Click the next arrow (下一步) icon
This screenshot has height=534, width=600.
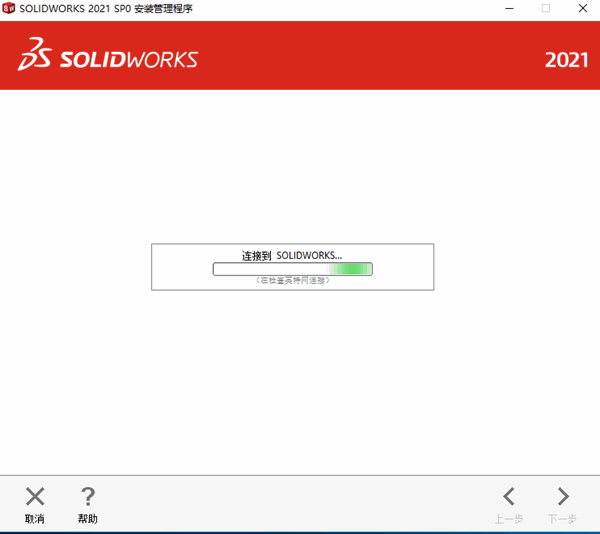point(563,496)
